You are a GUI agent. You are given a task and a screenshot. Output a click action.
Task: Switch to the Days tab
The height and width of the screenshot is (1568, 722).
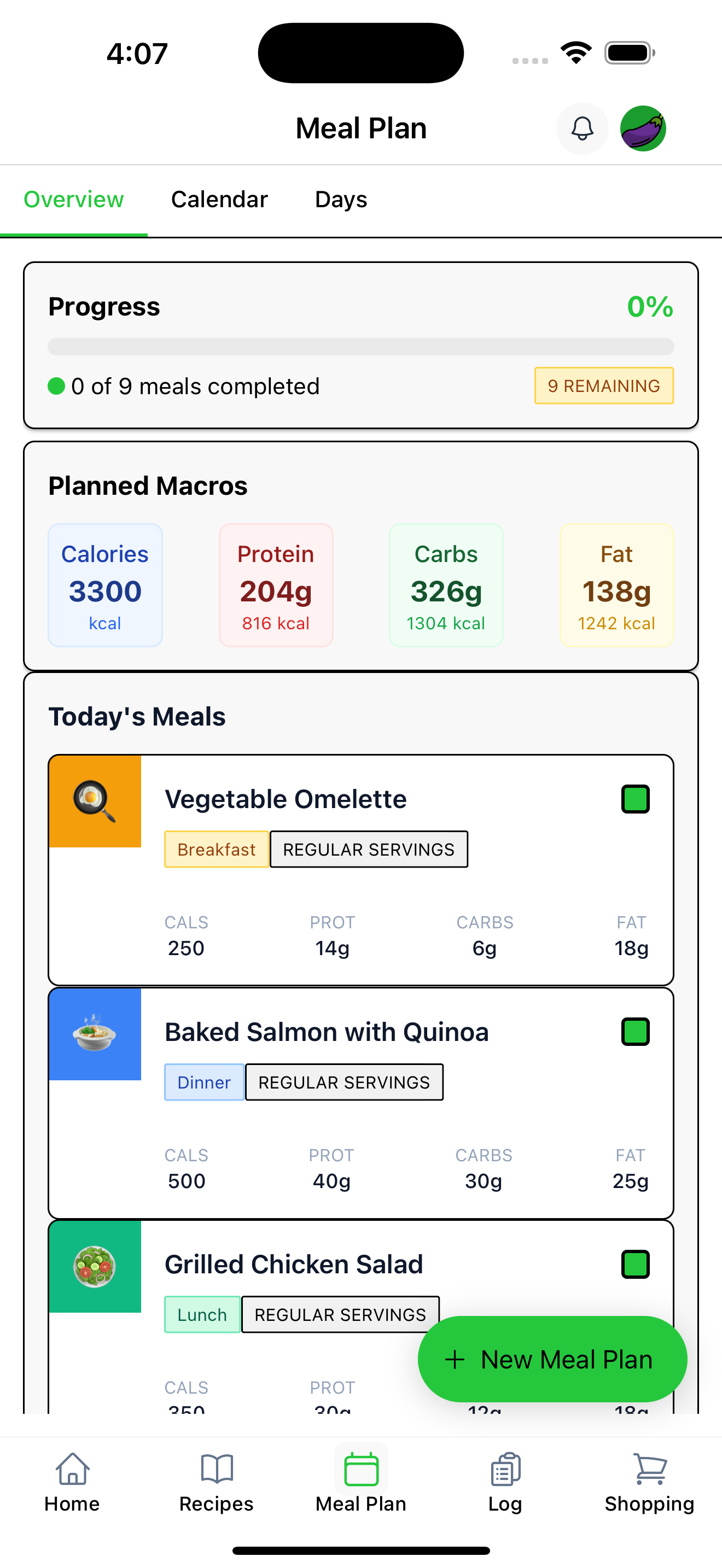(341, 200)
